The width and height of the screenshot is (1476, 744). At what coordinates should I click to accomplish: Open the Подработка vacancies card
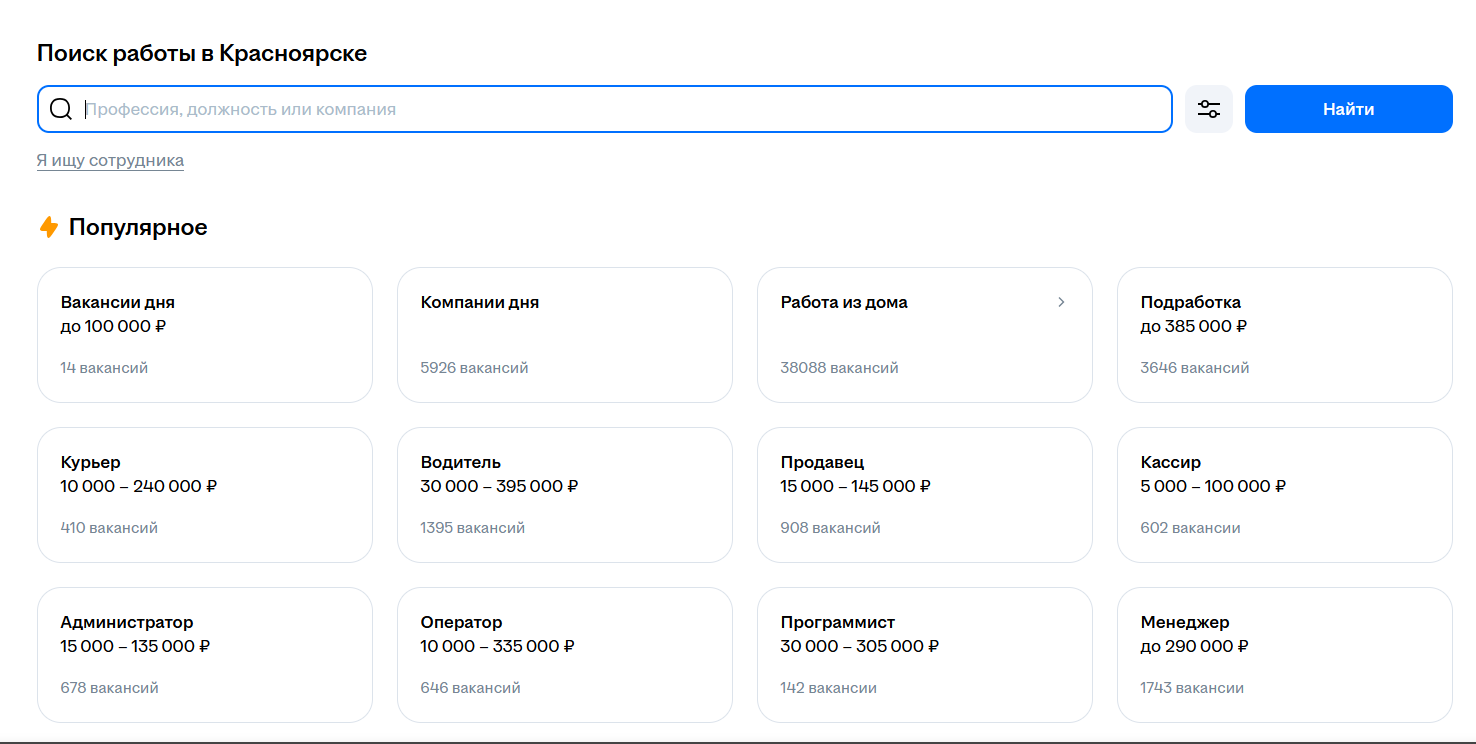(x=1285, y=335)
